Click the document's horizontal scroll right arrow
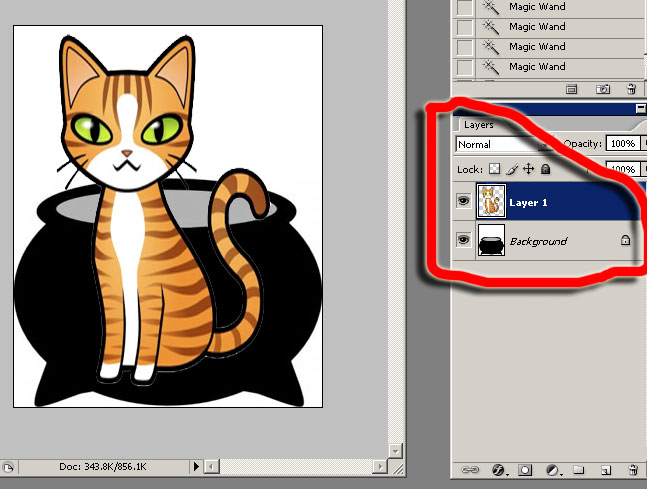 (380, 467)
